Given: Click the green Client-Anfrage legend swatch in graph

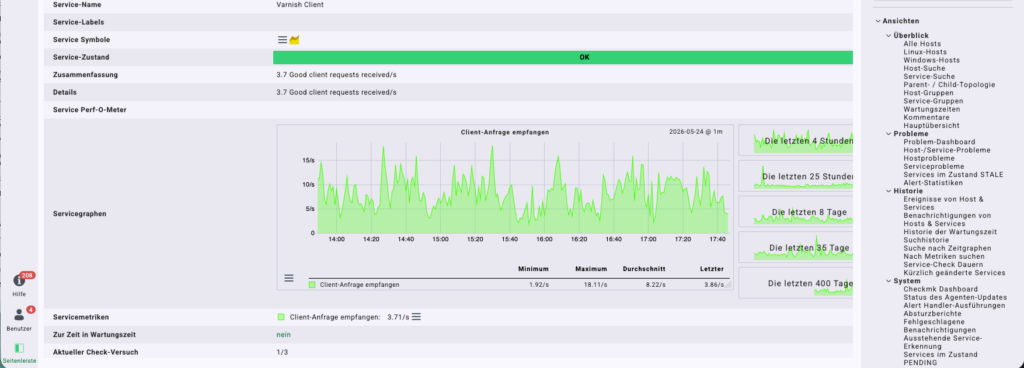Looking at the screenshot, I should (312, 285).
